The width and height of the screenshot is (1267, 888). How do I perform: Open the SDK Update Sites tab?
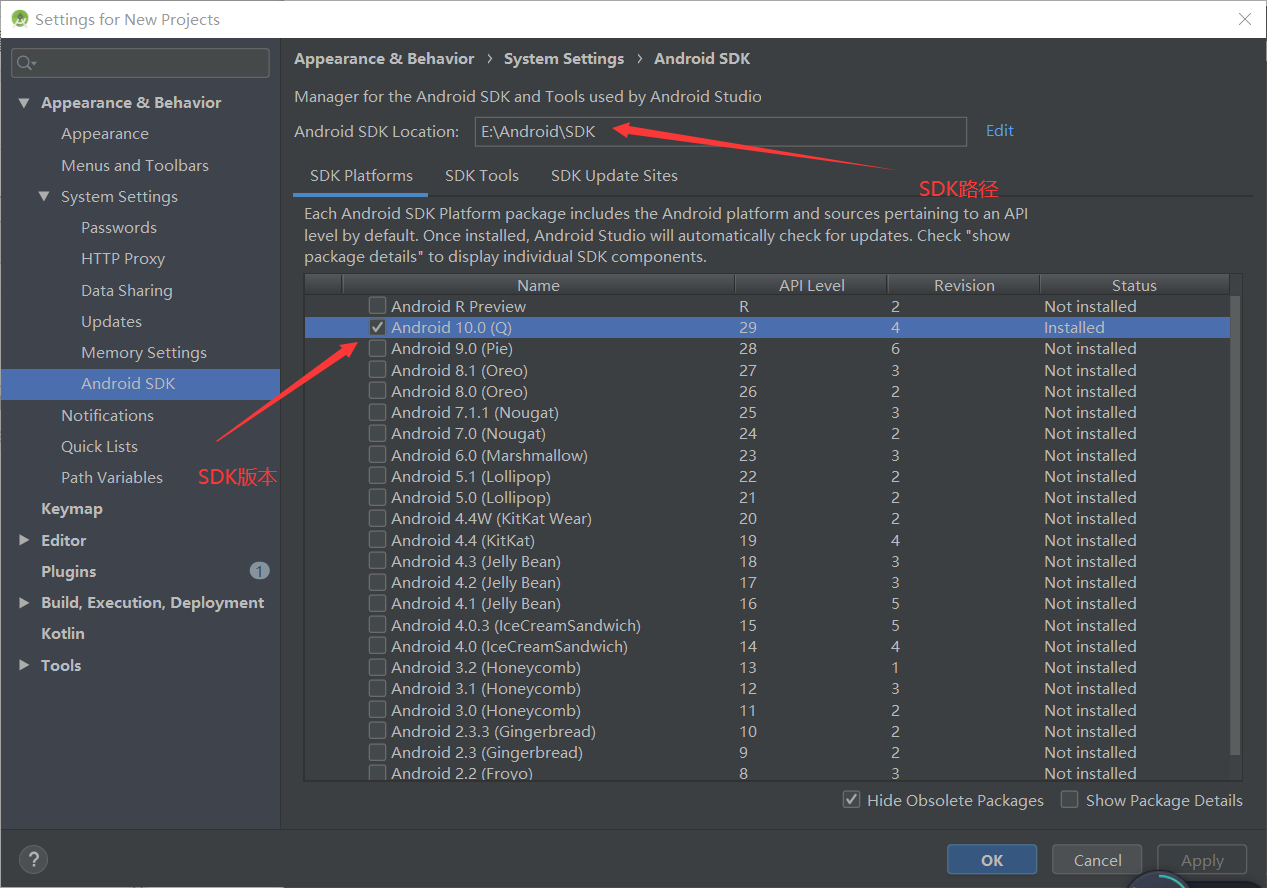pos(614,176)
